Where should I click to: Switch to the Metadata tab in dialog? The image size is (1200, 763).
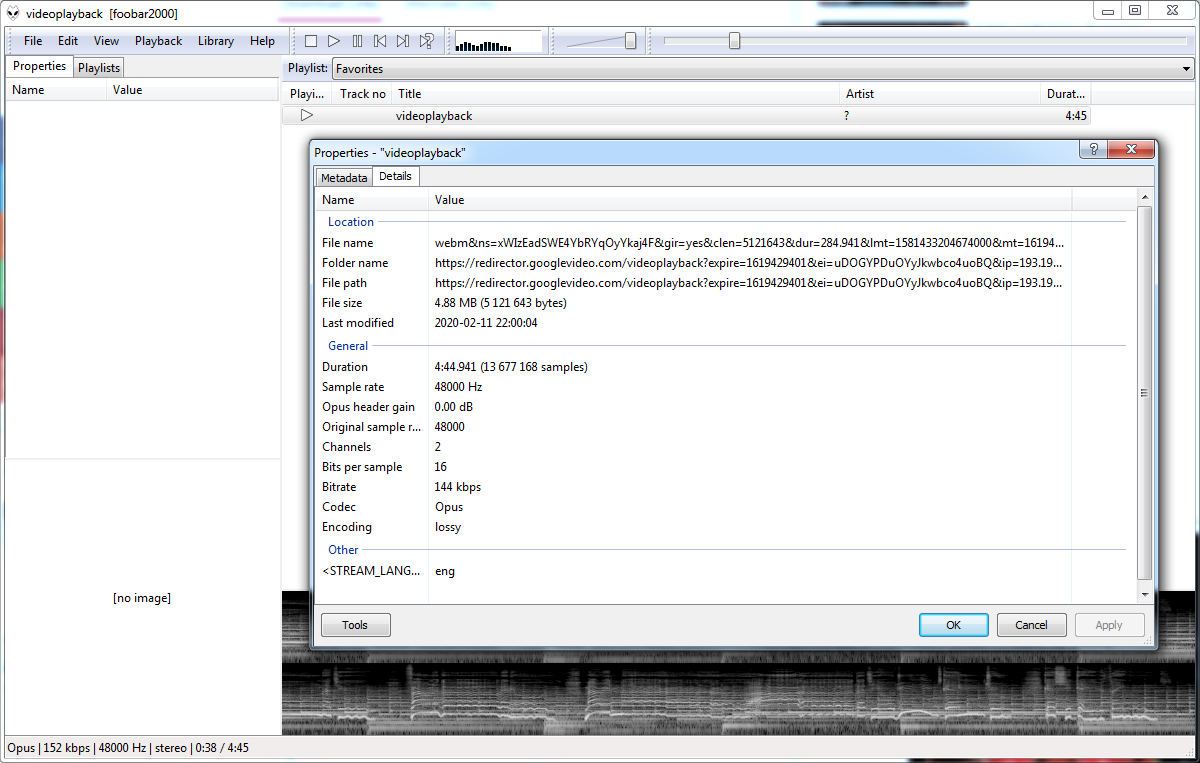tap(344, 178)
